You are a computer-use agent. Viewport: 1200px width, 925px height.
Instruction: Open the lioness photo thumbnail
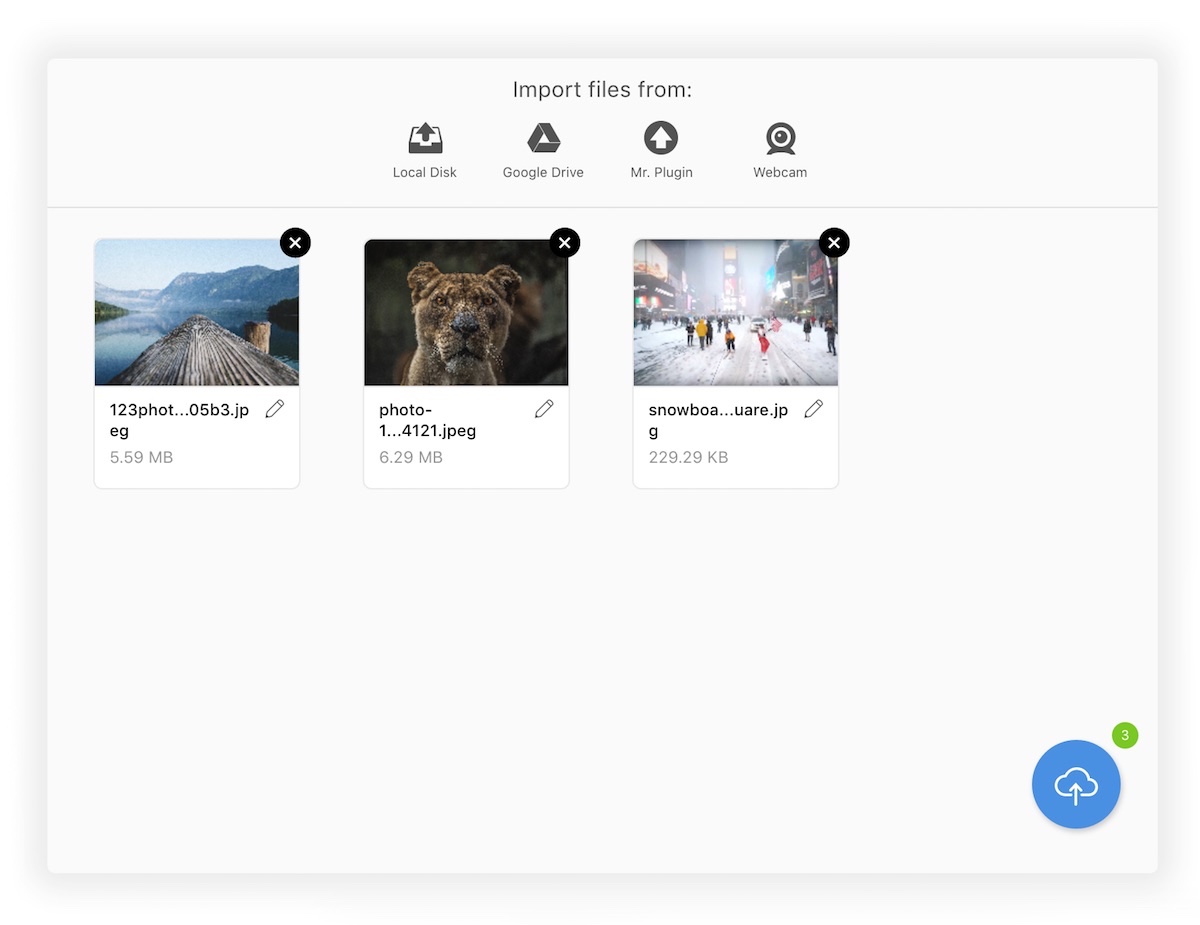coord(466,312)
